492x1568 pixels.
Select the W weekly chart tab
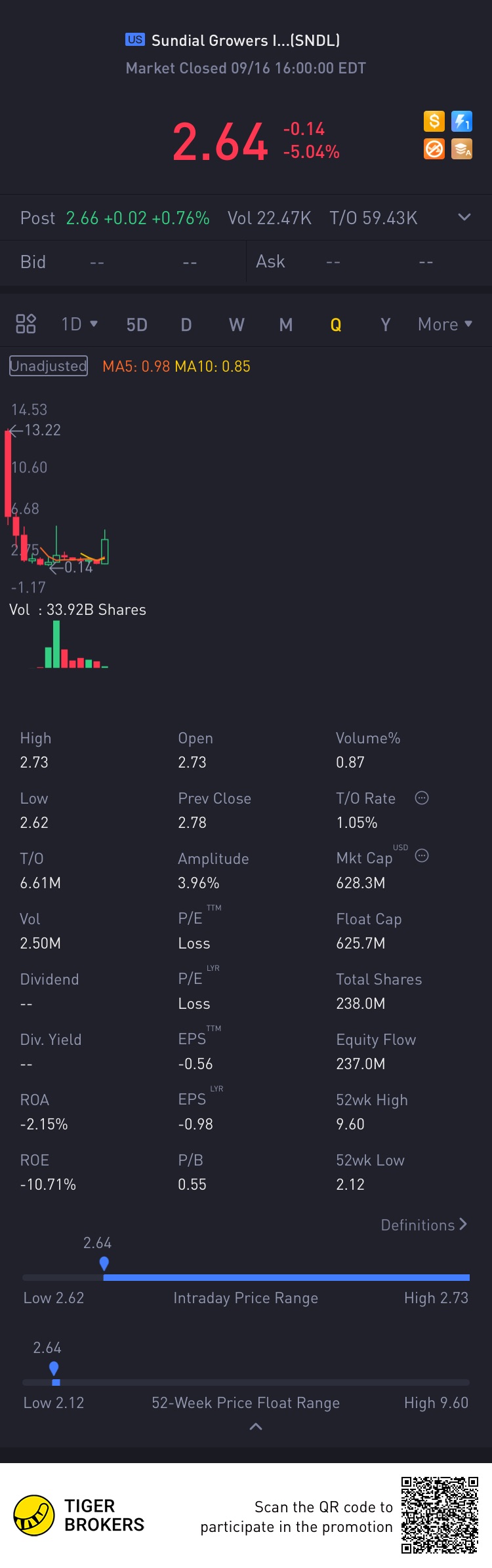point(236,324)
